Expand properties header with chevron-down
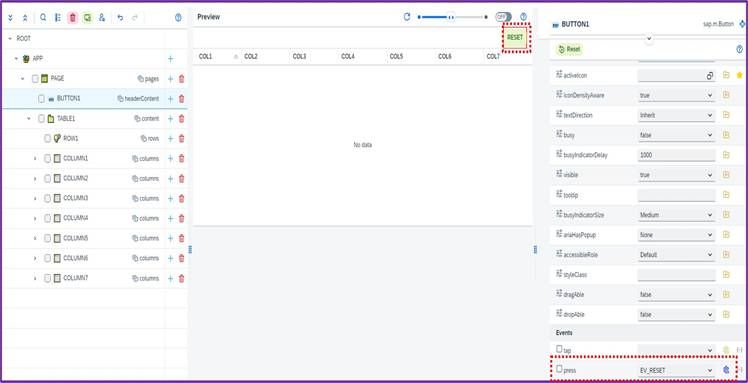 [649, 38]
